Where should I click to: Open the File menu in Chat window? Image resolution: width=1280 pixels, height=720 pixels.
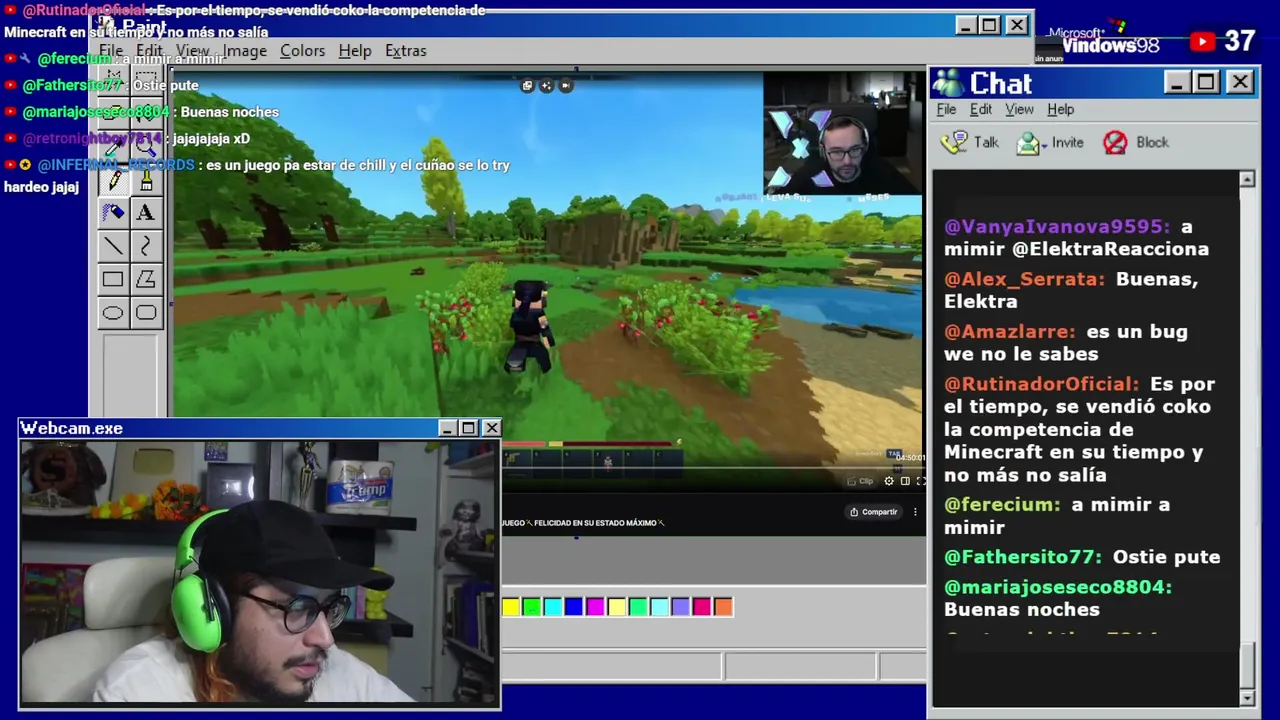(x=946, y=109)
